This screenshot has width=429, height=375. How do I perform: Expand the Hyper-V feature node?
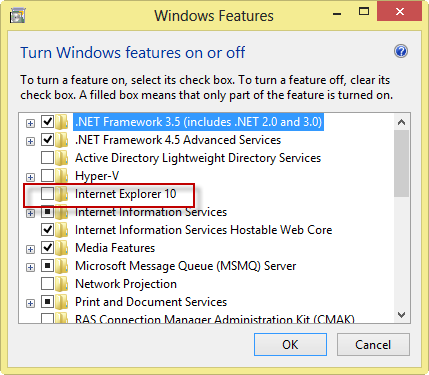(x=30, y=177)
